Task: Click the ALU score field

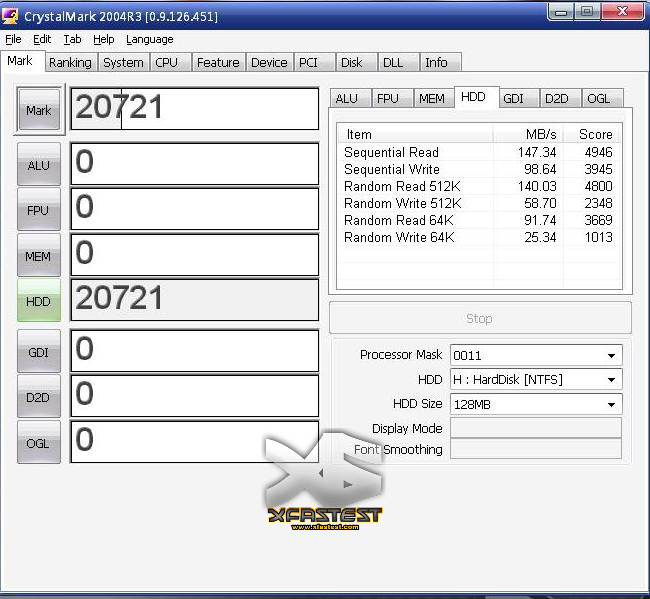Action: pyautogui.click(x=195, y=164)
